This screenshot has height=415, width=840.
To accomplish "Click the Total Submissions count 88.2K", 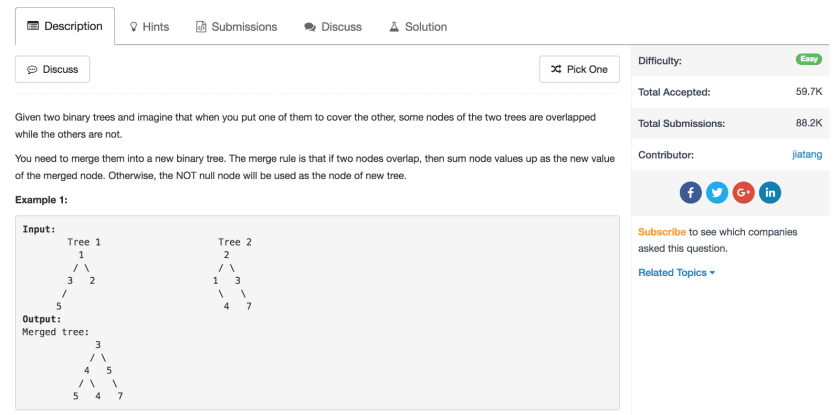I will [808, 123].
